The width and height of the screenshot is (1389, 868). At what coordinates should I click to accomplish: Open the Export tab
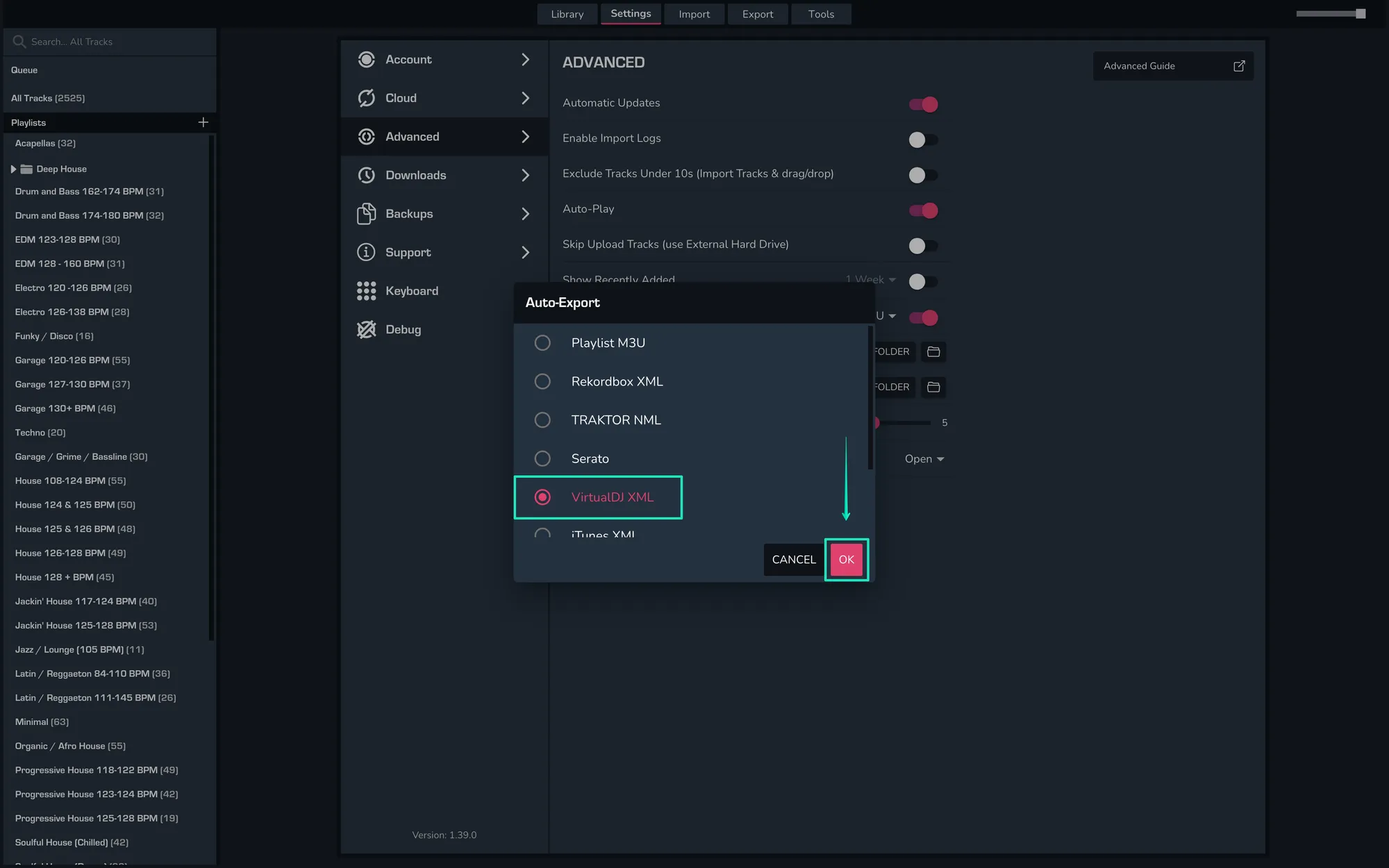[757, 14]
